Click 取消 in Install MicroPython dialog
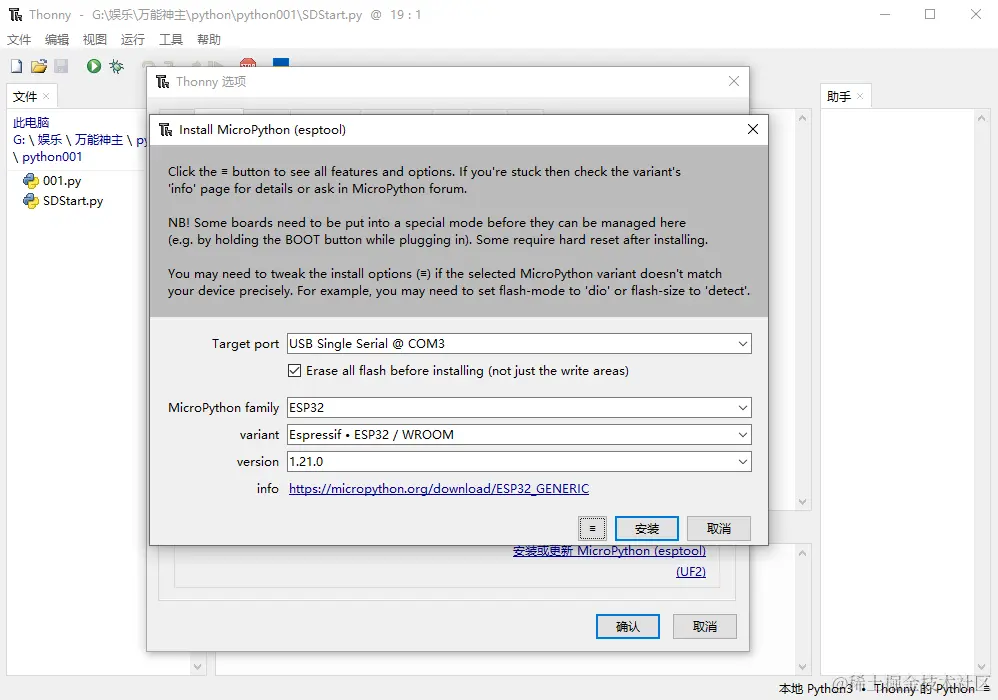 [x=719, y=528]
